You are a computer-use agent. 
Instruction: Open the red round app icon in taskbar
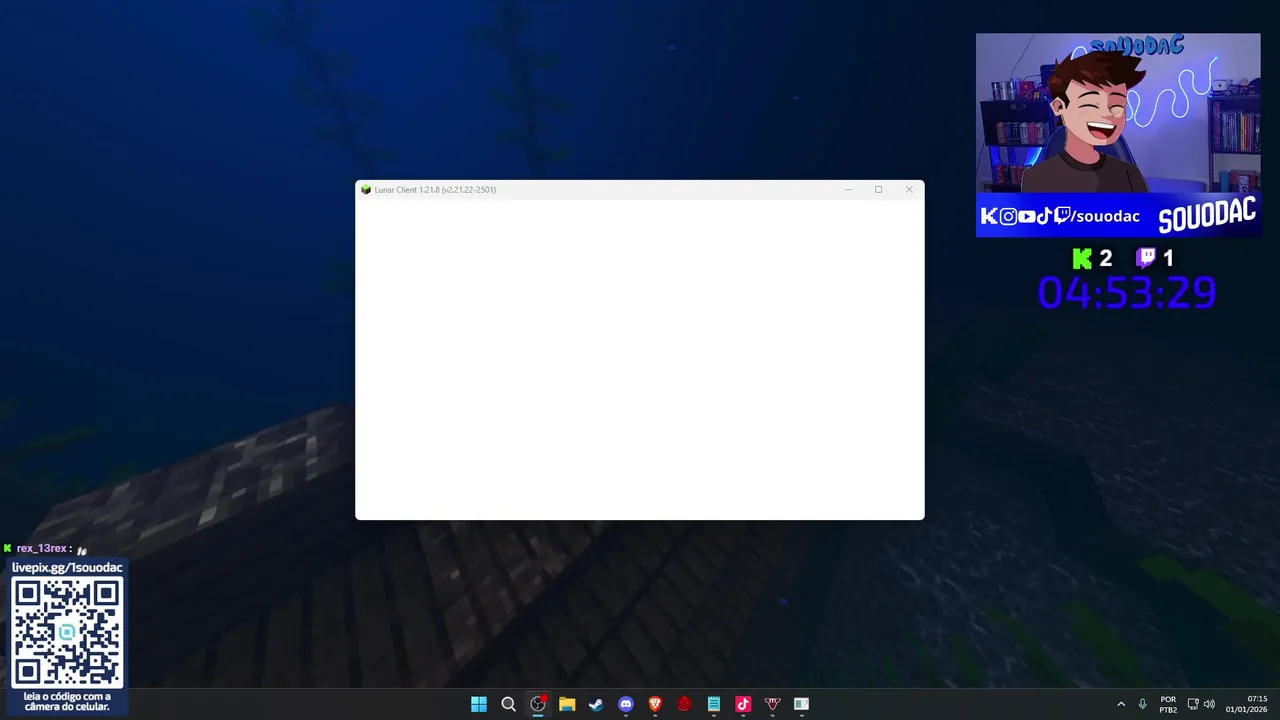(684, 704)
